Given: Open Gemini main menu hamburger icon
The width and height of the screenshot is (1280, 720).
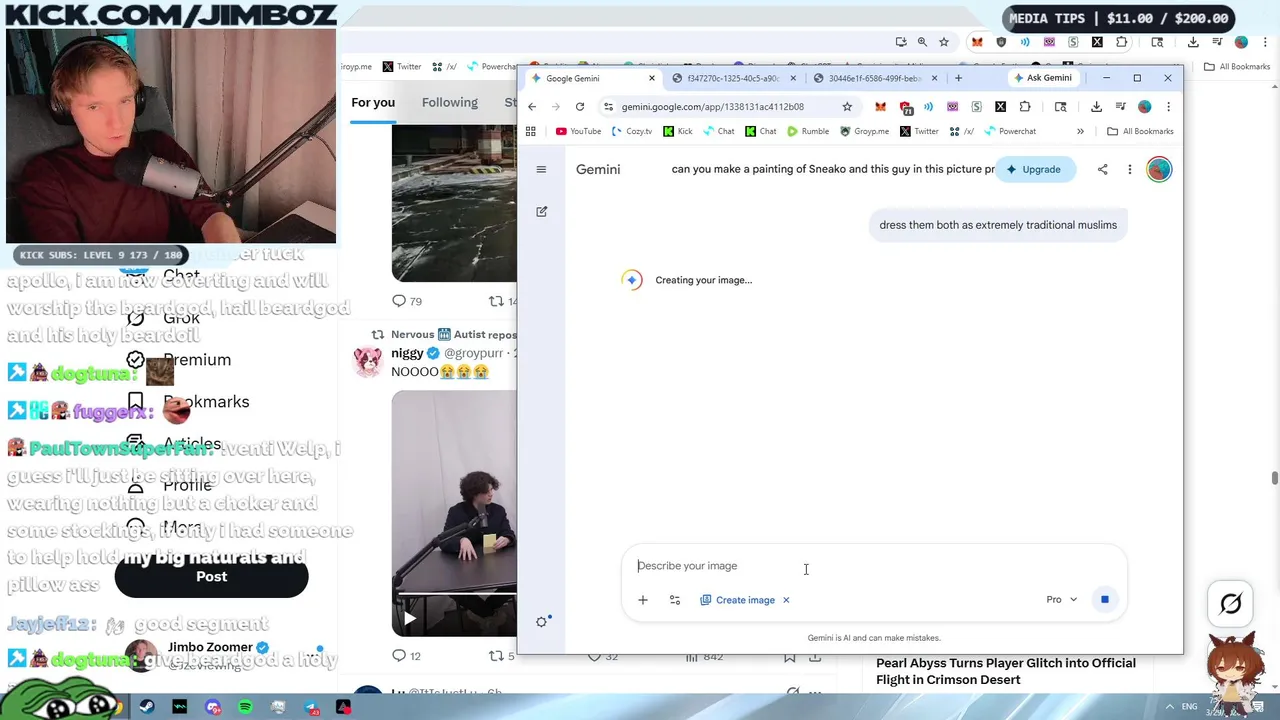Looking at the screenshot, I should tap(541, 169).
